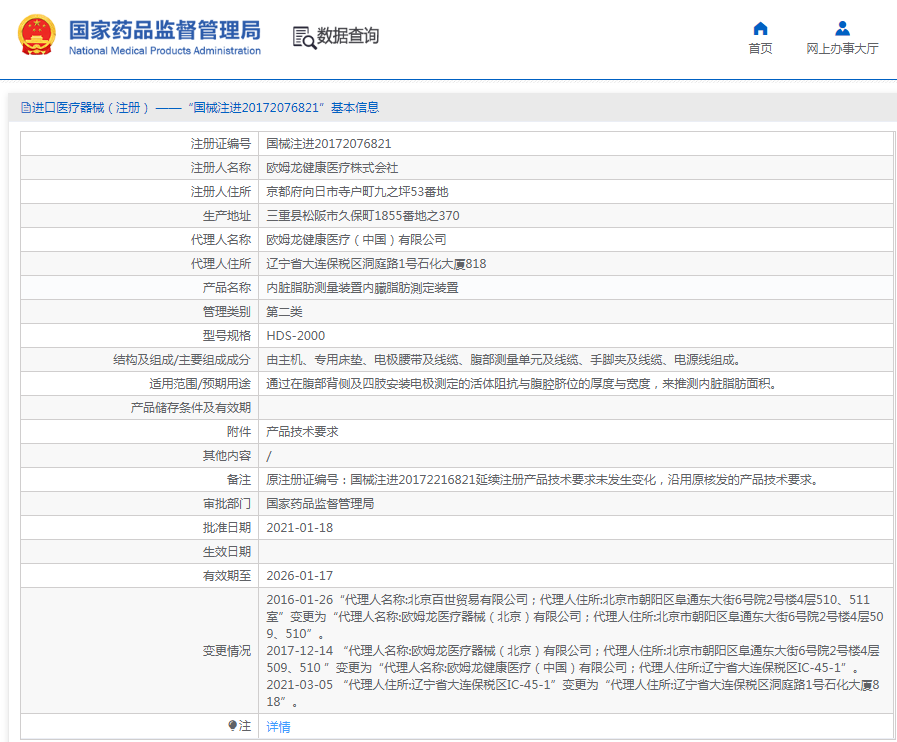Click the expiry date 2026-01-17 cell
This screenshot has width=897, height=742.
pos(299,576)
